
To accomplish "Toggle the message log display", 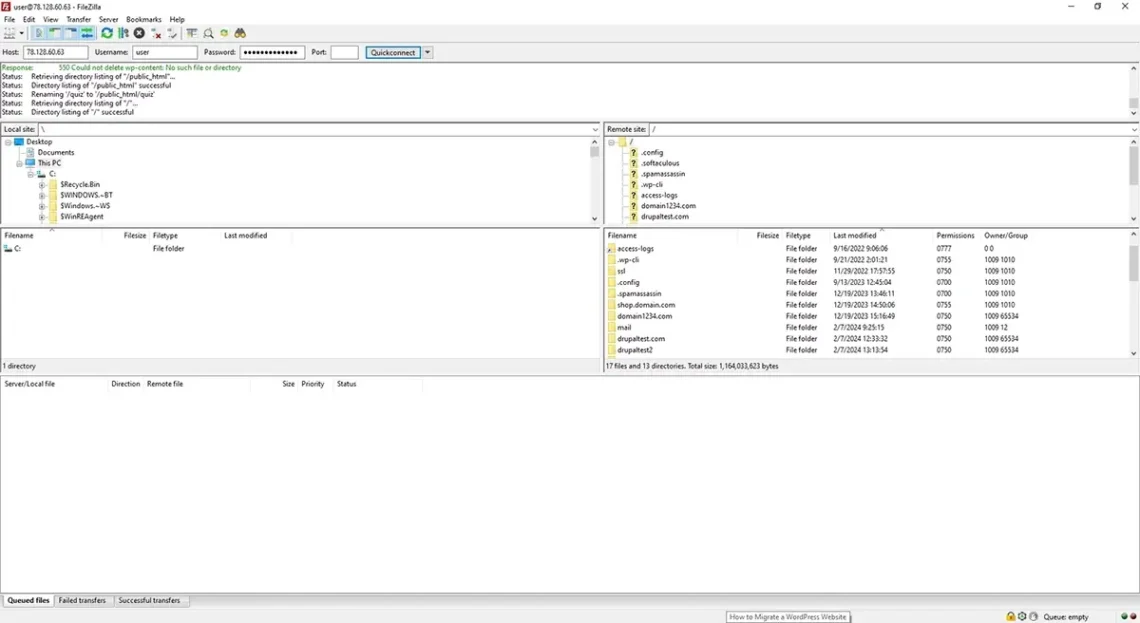I will 38,33.
